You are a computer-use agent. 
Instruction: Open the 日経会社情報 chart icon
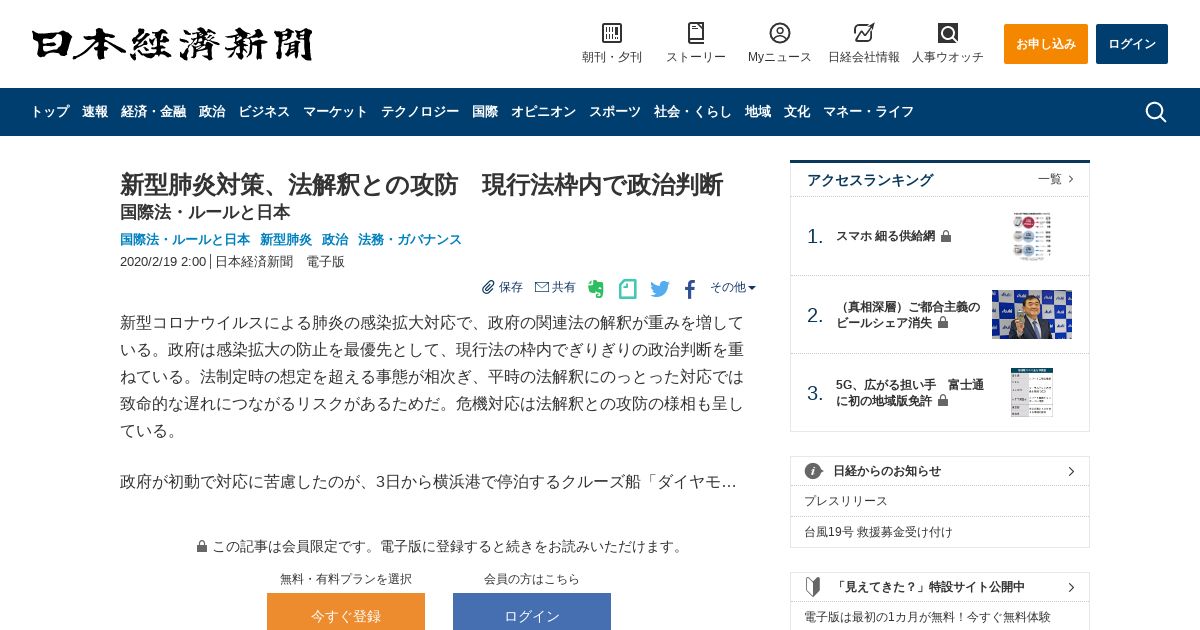[864, 33]
